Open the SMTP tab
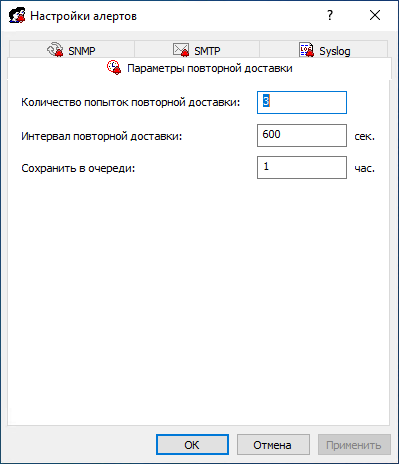The height and width of the screenshot is (464, 399). (197, 50)
